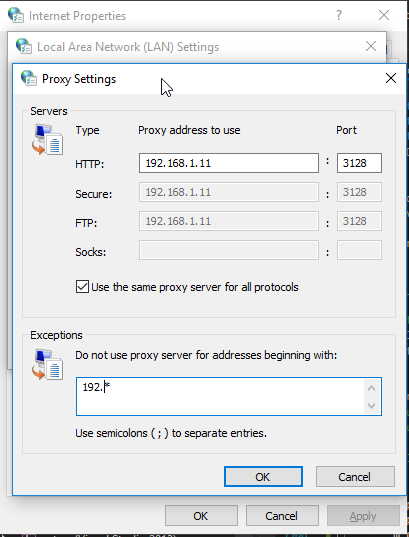The image size is (409, 537).
Task: Click inside the proxy exceptions text box
Action: pos(221,397)
